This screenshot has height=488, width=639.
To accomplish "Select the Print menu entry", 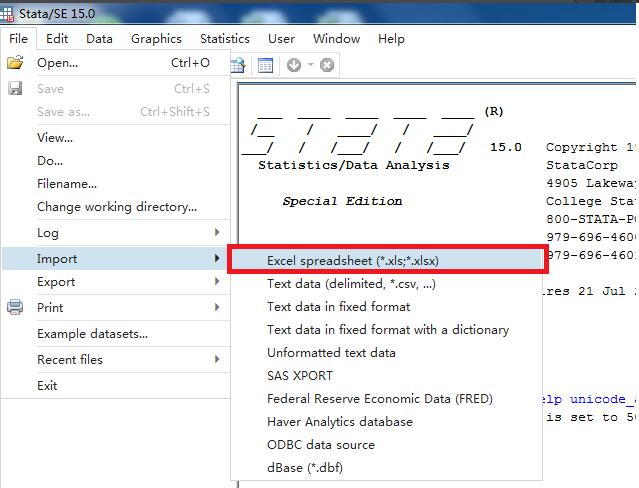I will coord(116,307).
